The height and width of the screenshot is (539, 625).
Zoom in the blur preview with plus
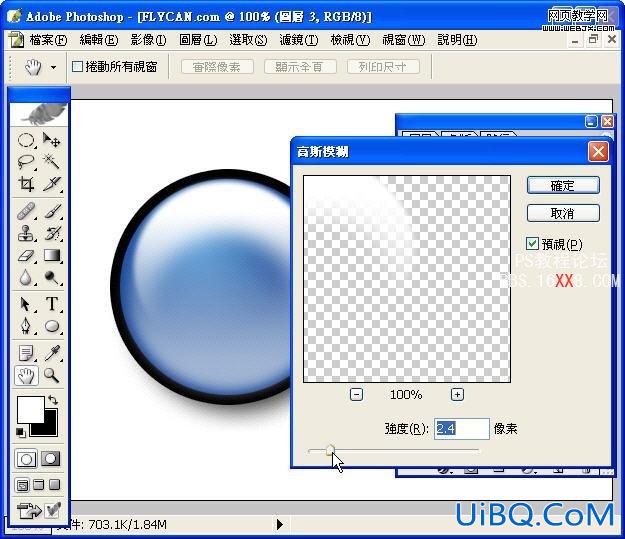[457, 395]
